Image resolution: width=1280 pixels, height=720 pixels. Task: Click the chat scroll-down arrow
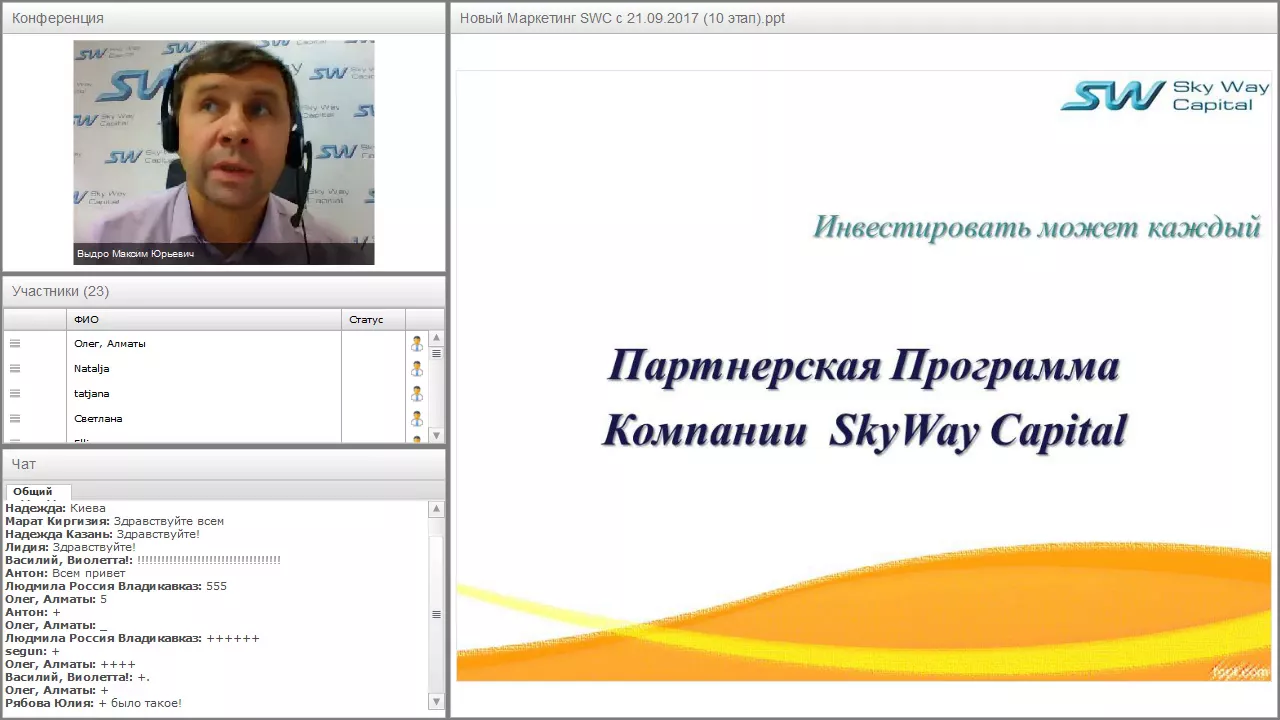coord(436,702)
